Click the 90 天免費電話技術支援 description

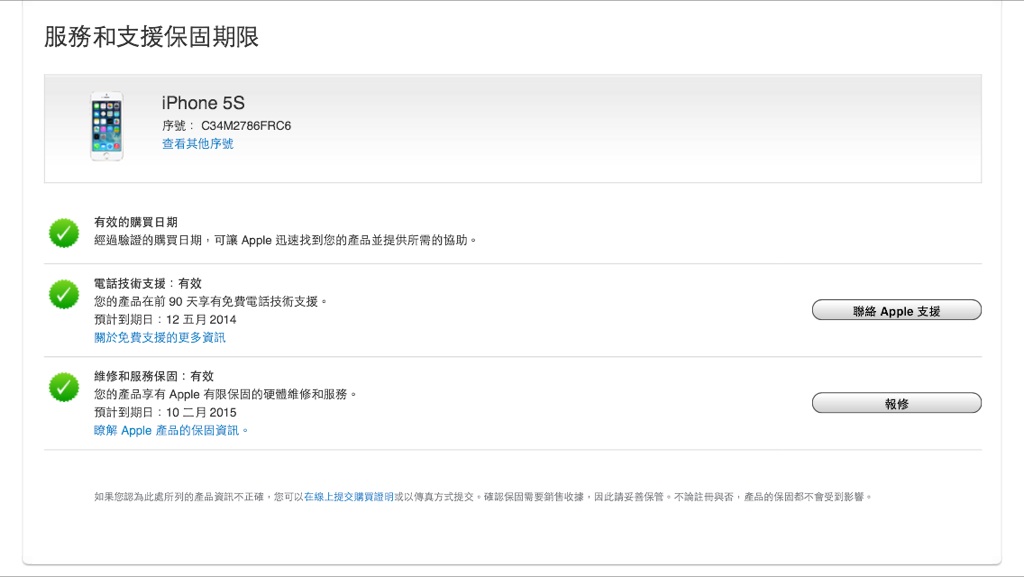(x=210, y=301)
